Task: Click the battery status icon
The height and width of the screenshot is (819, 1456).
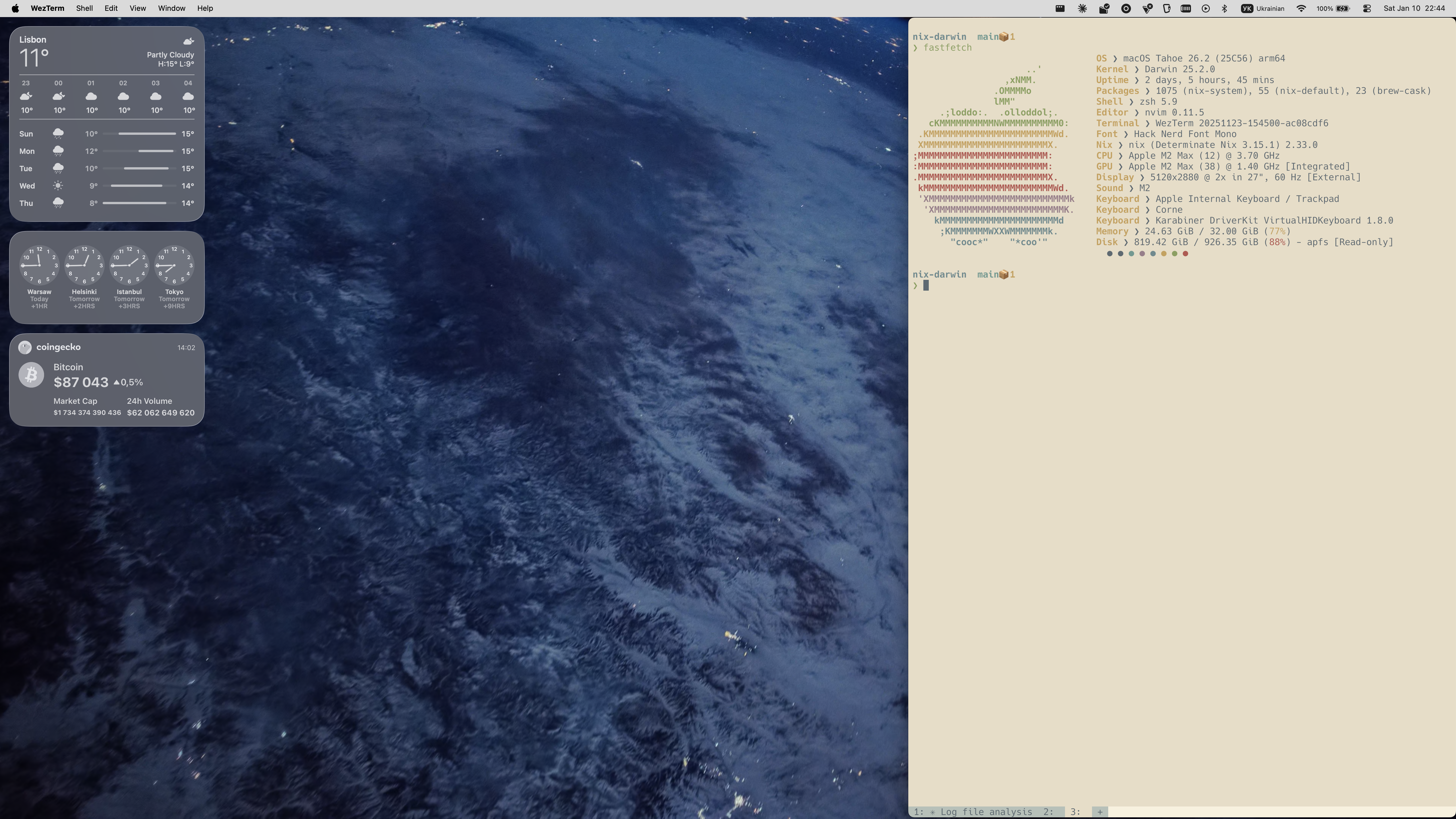Action: tap(1342, 9)
